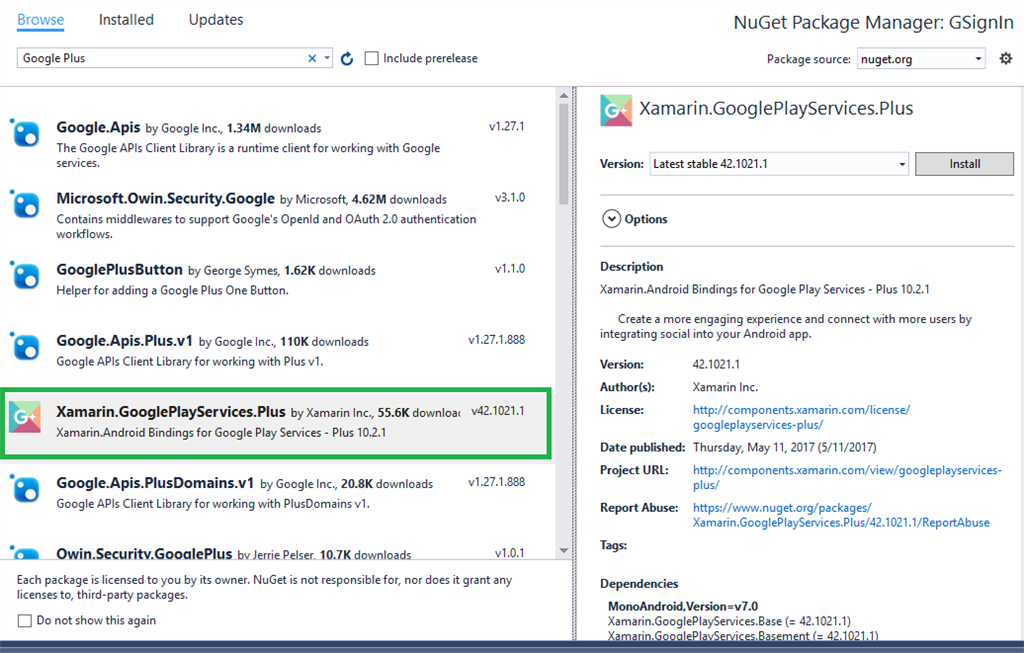Click the refresh search results icon
Viewport: 1024px width, 653px height.
(x=347, y=59)
